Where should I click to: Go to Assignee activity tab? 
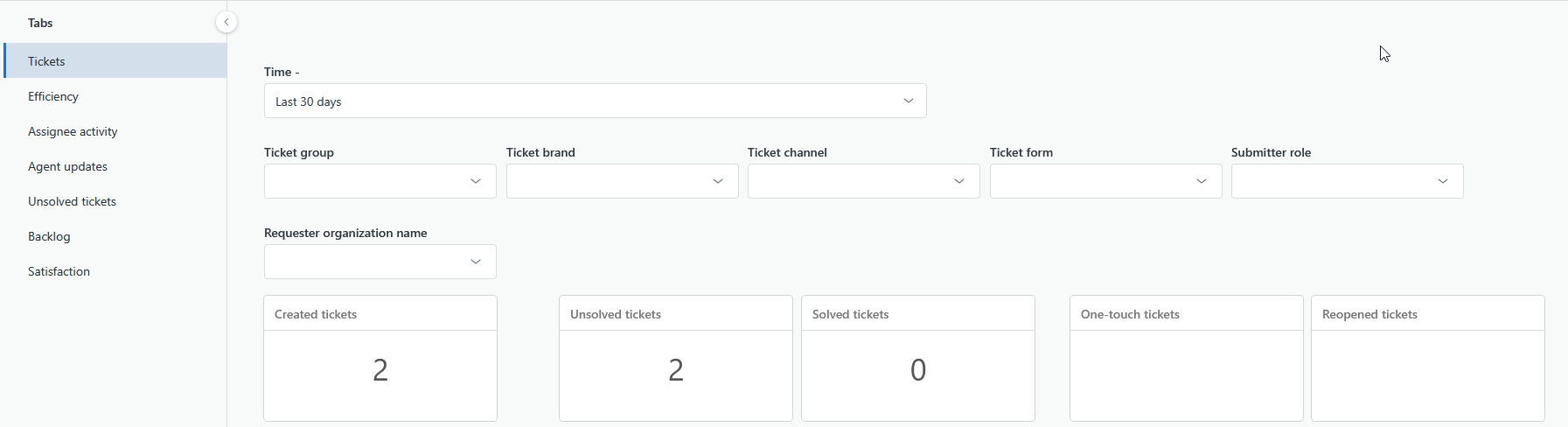pyautogui.click(x=73, y=131)
